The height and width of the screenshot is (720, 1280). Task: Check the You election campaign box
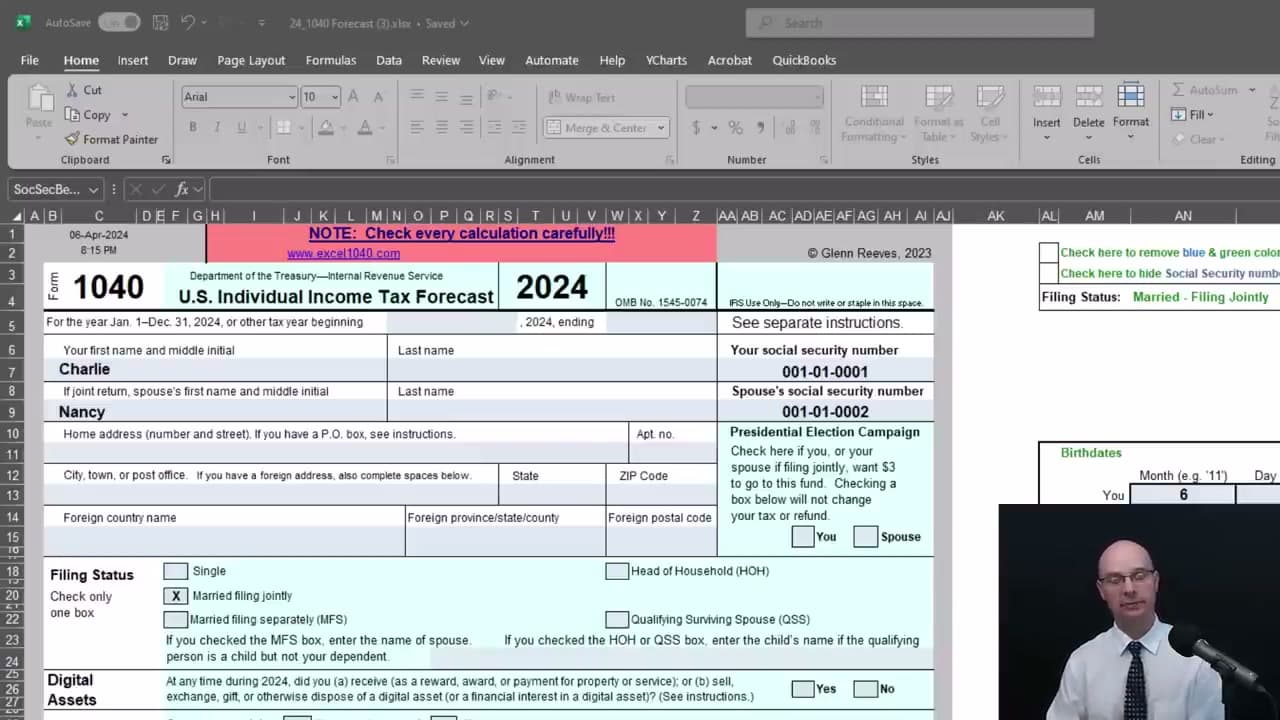click(802, 536)
